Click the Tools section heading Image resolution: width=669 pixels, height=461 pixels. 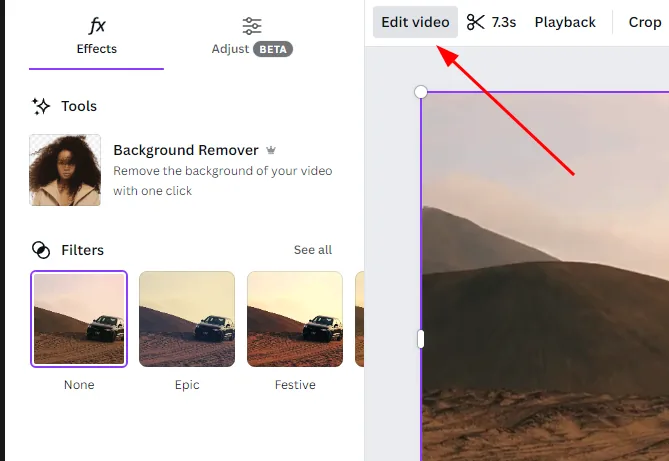click(x=79, y=106)
